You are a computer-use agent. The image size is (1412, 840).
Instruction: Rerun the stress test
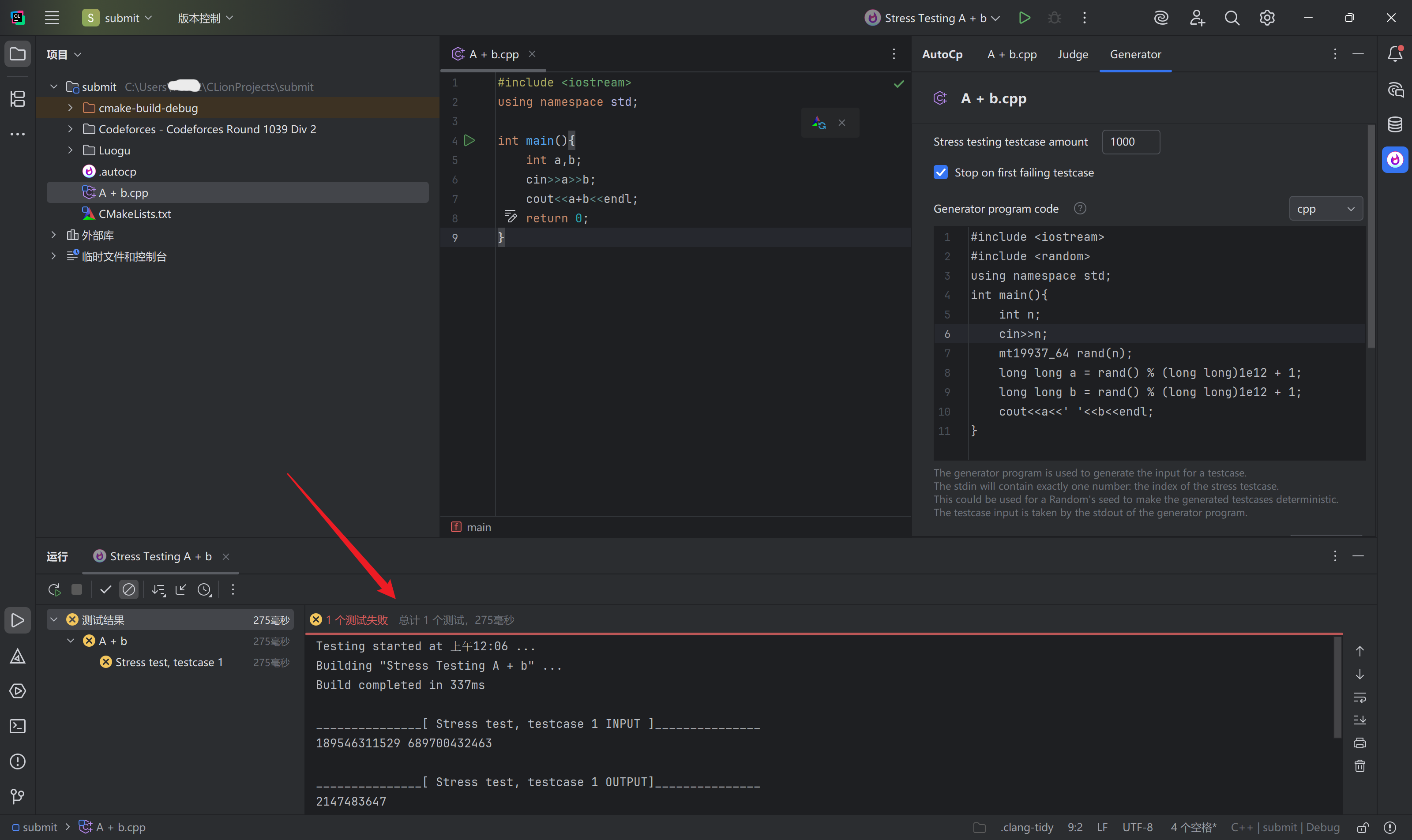click(x=54, y=590)
